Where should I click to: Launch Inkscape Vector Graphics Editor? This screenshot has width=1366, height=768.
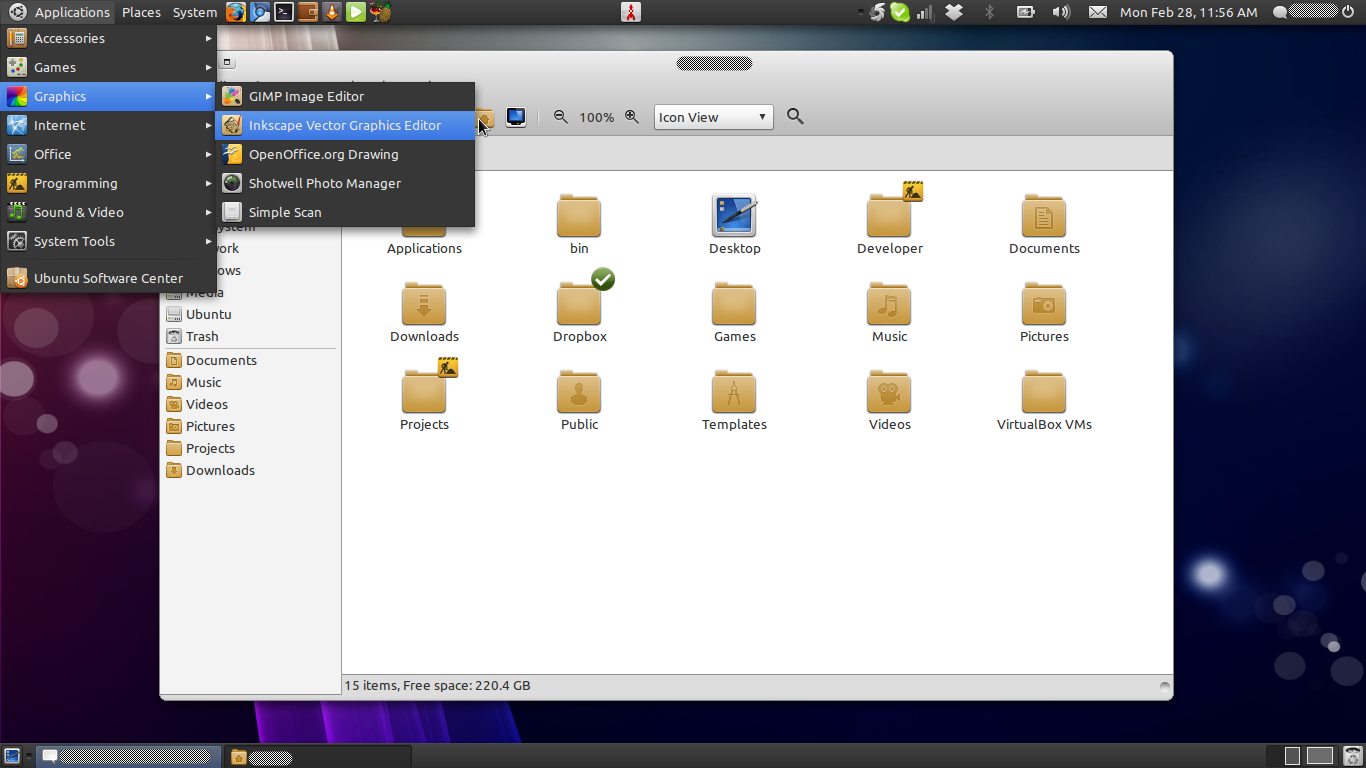click(x=346, y=125)
